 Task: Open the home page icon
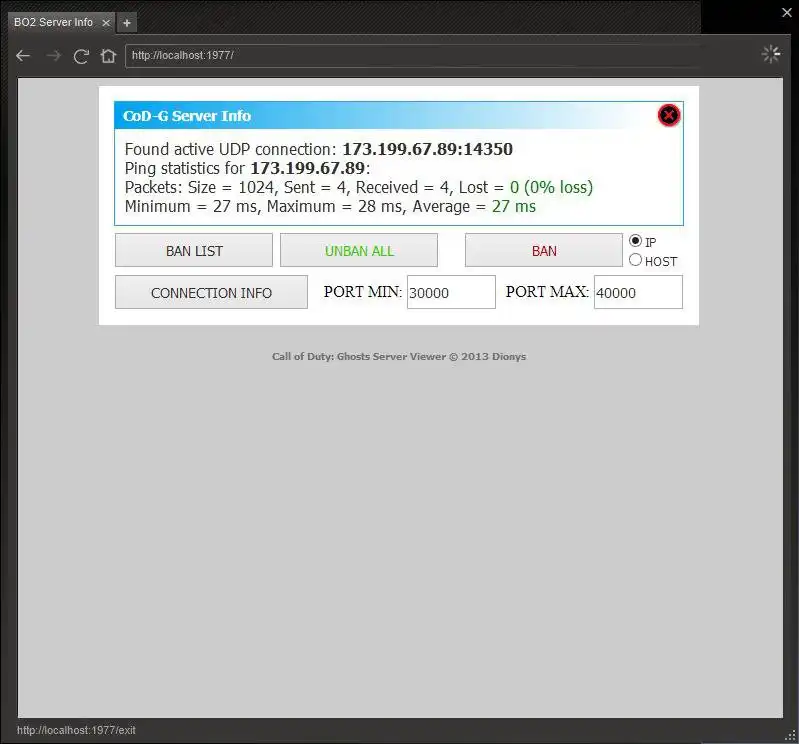[109, 56]
